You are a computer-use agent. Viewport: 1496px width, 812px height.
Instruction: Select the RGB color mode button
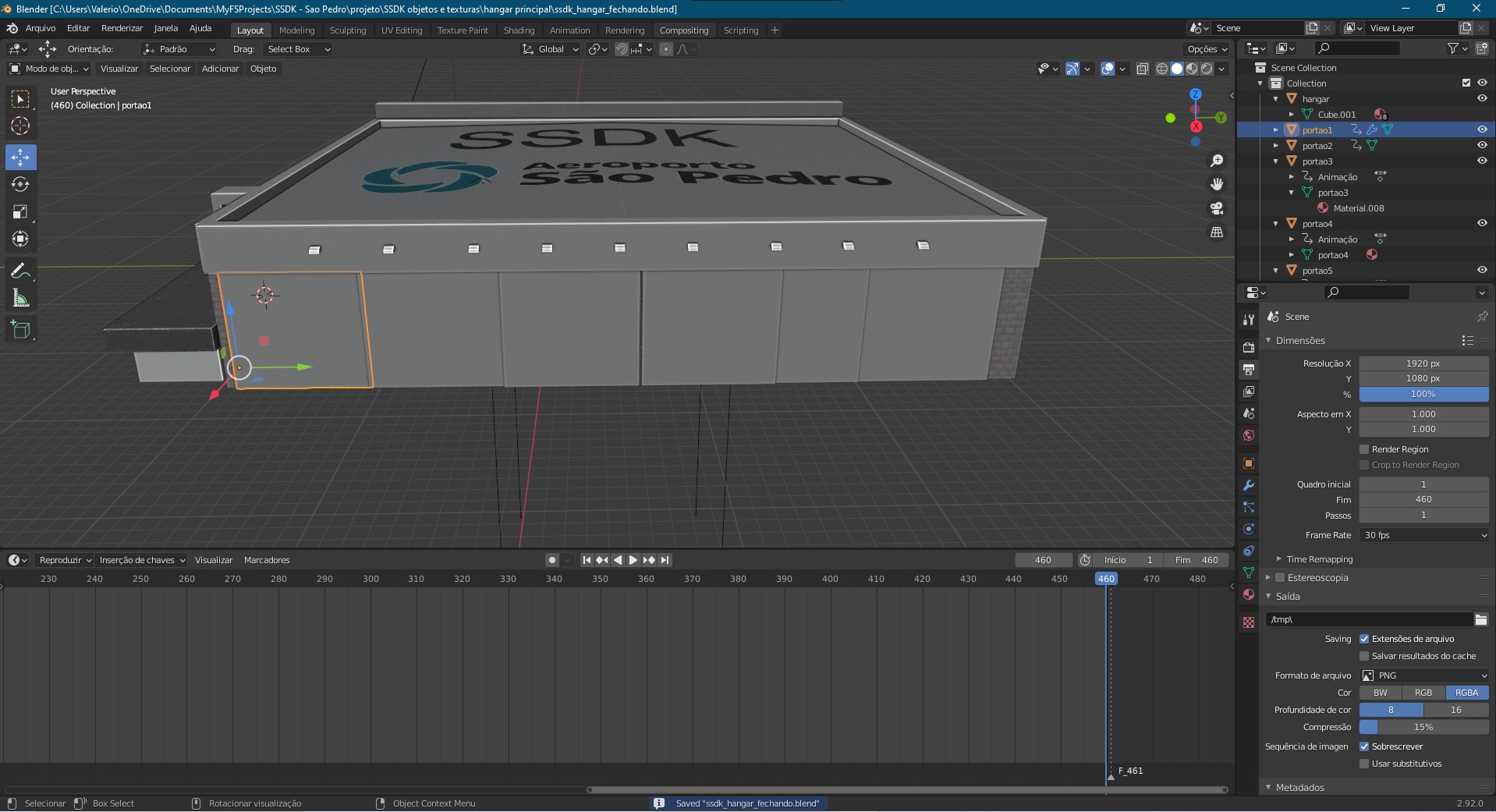pyautogui.click(x=1423, y=693)
